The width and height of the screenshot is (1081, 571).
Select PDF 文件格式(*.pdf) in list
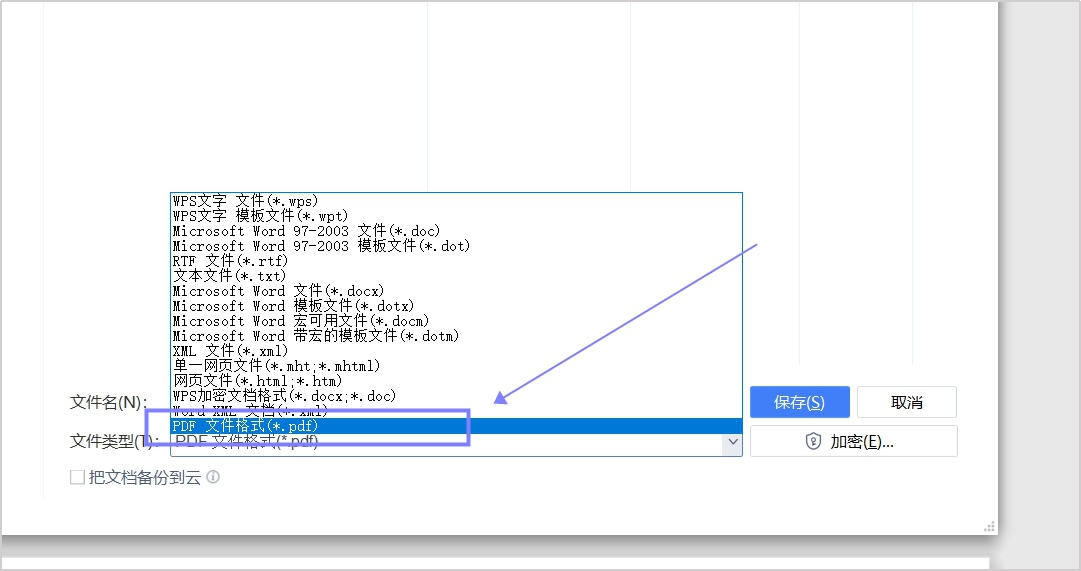[456, 426]
